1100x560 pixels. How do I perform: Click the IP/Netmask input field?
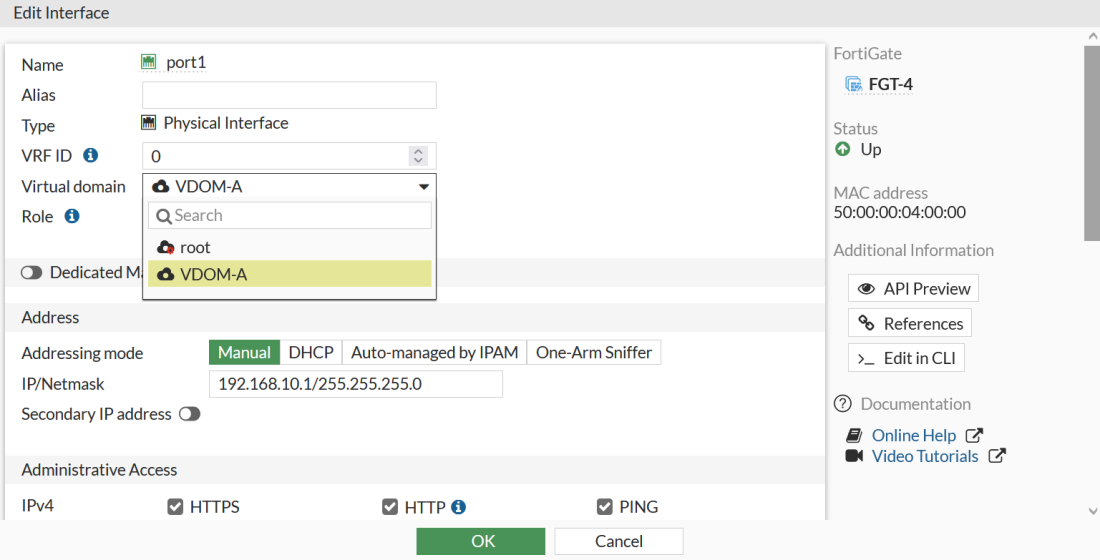coord(355,384)
